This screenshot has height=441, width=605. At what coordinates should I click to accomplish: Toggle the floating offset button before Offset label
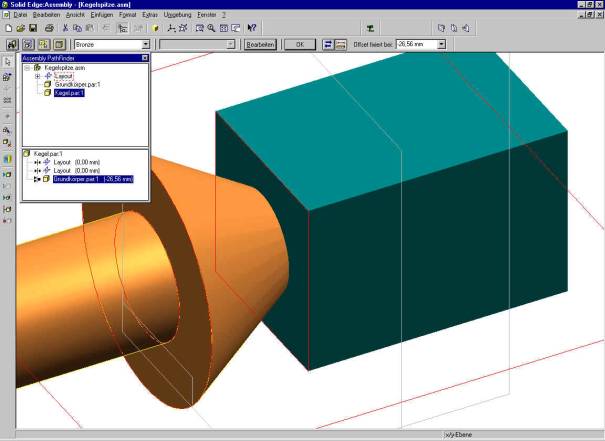(341, 45)
